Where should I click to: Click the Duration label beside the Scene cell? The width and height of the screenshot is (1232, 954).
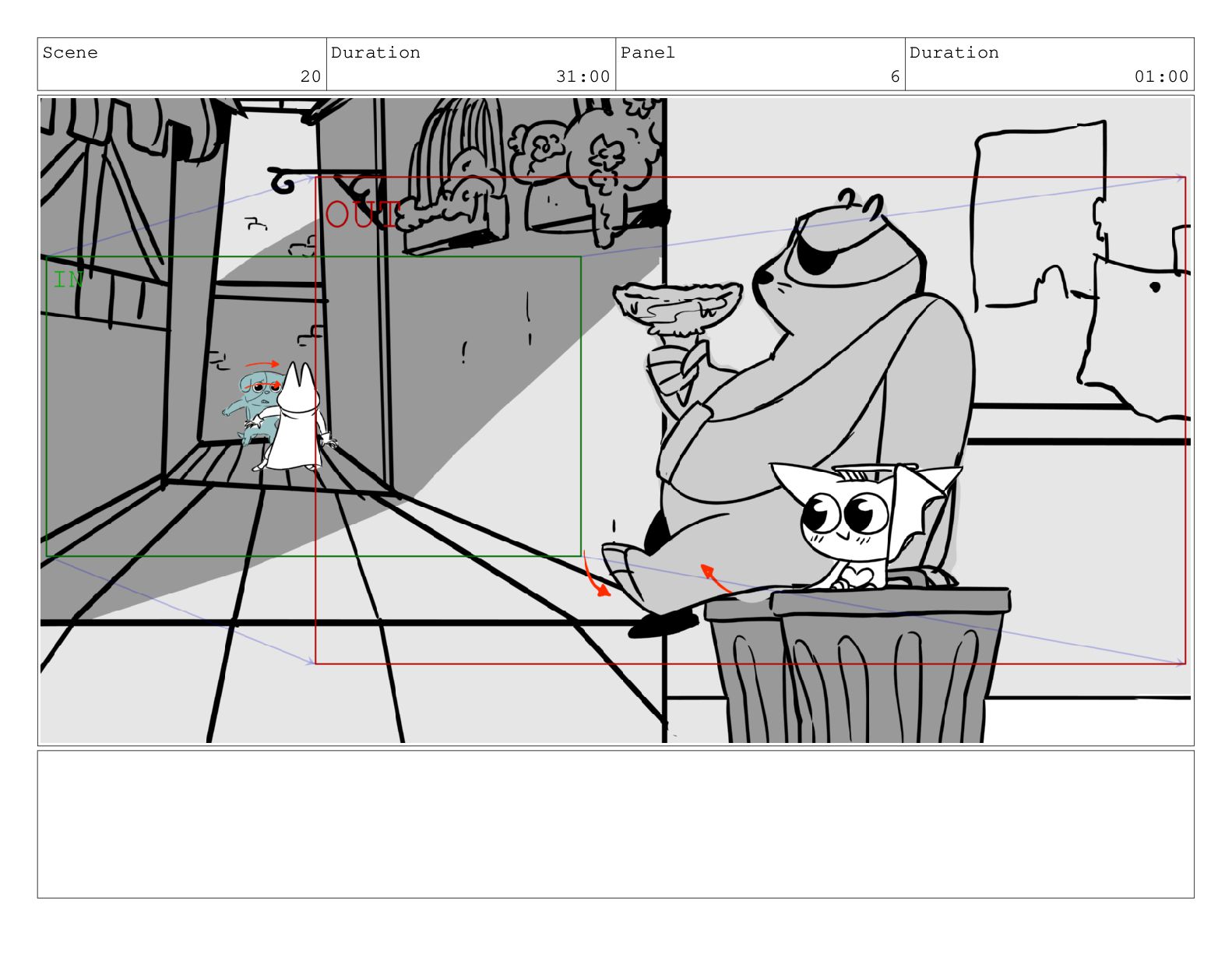[x=375, y=53]
